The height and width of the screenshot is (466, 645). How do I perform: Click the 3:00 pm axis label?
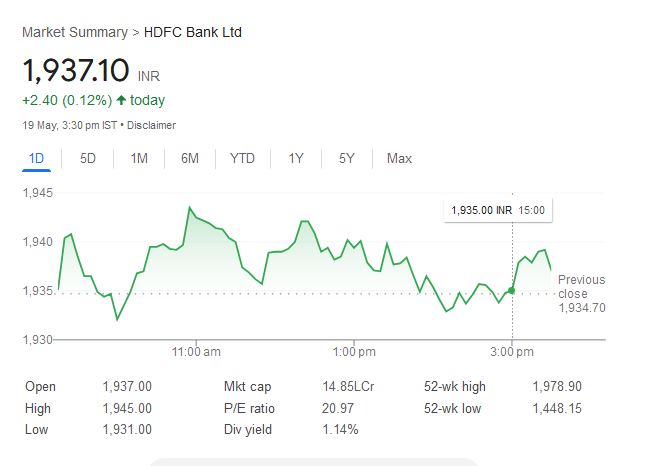point(512,352)
